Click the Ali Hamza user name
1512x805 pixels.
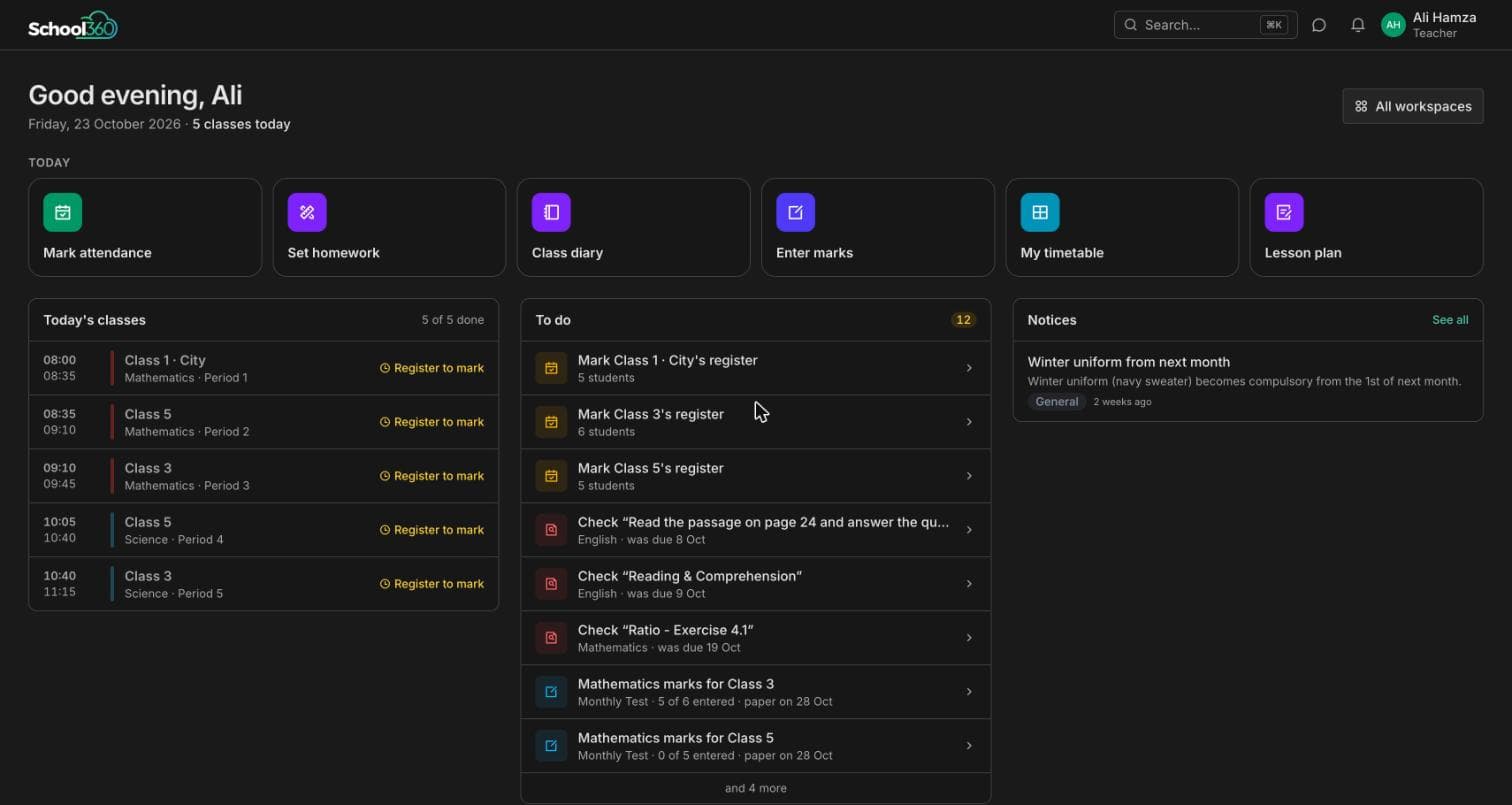pos(1444,17)
